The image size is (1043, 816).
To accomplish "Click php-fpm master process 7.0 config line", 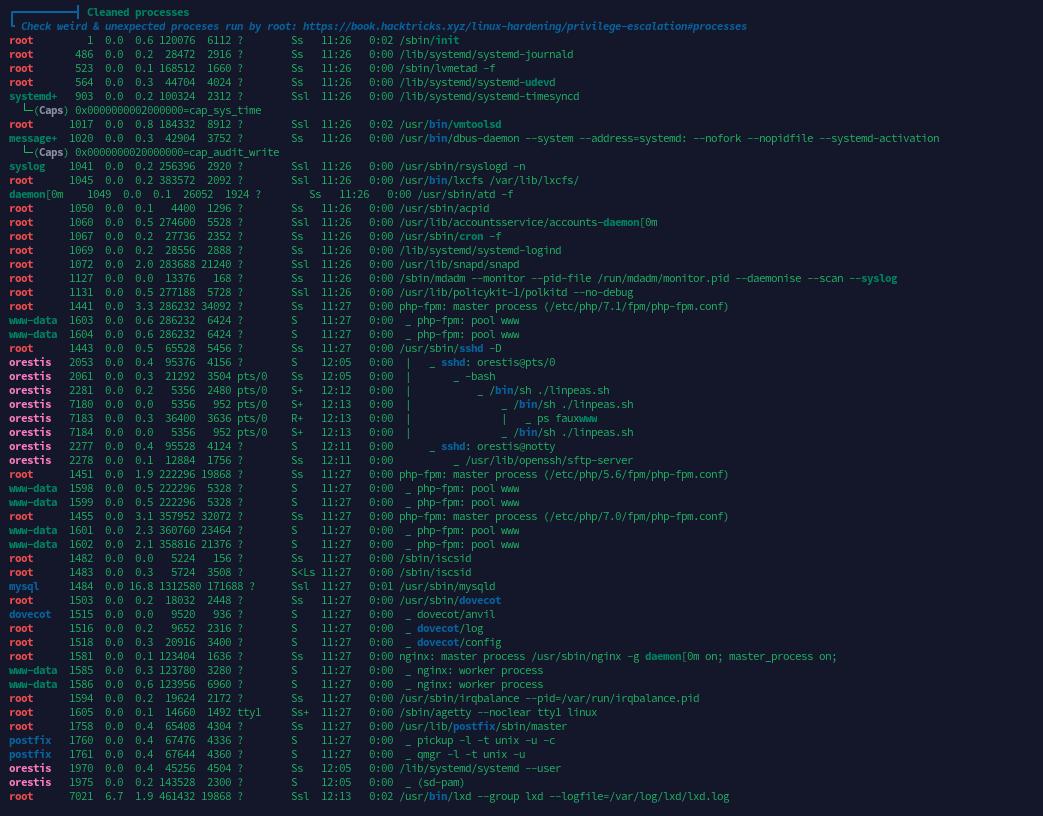I will point(564,516).
